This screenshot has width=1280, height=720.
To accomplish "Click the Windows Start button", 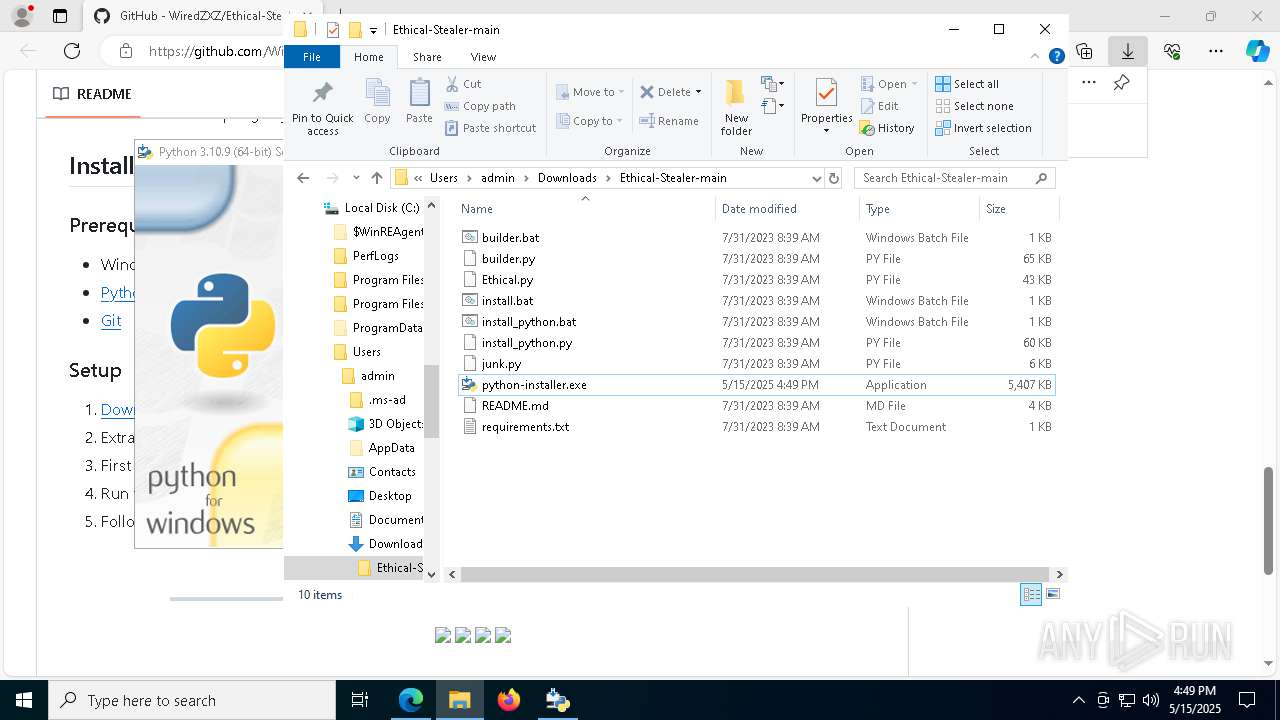I will coord(24,700).
